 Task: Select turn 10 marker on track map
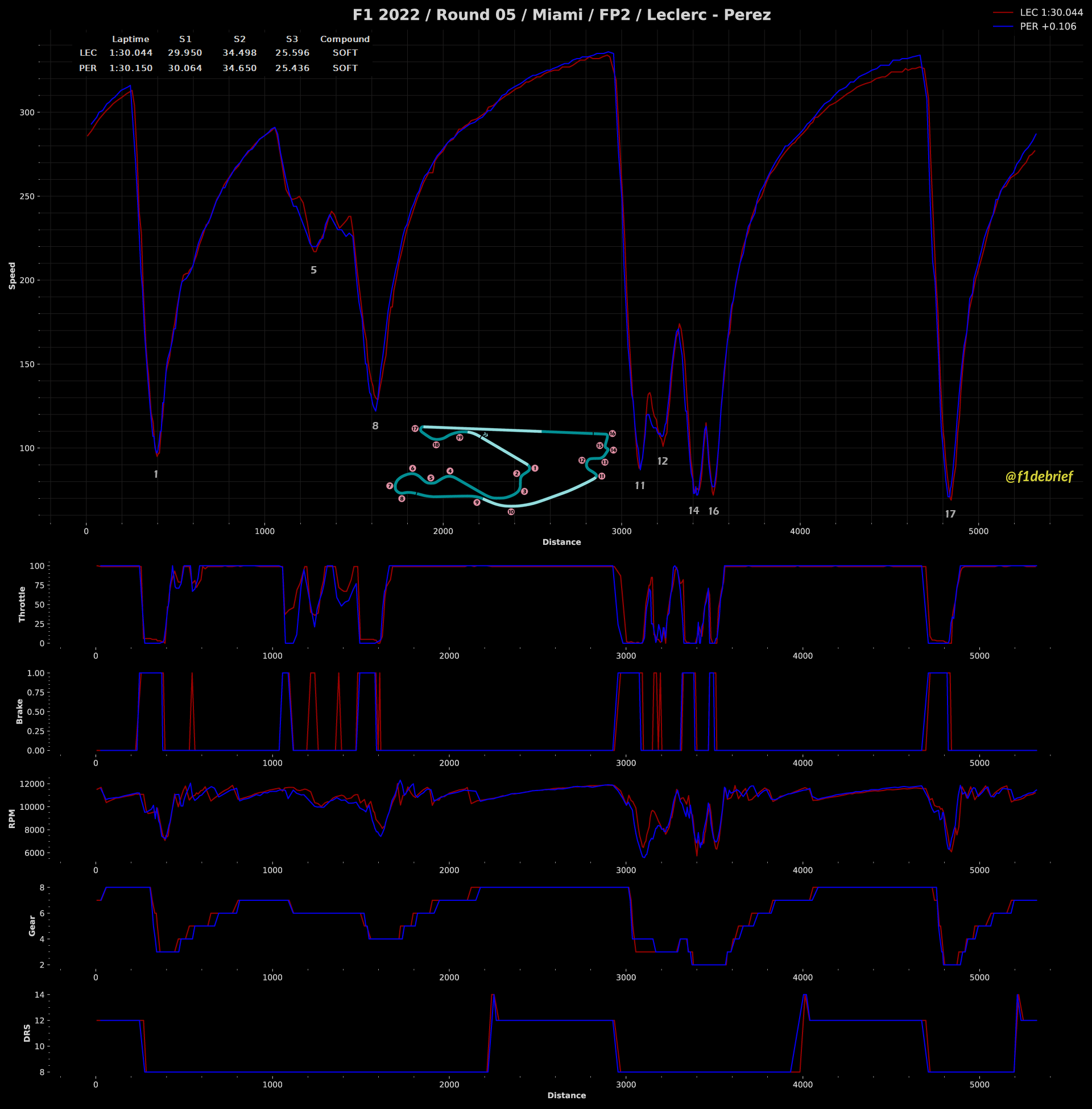click(511, 512)
